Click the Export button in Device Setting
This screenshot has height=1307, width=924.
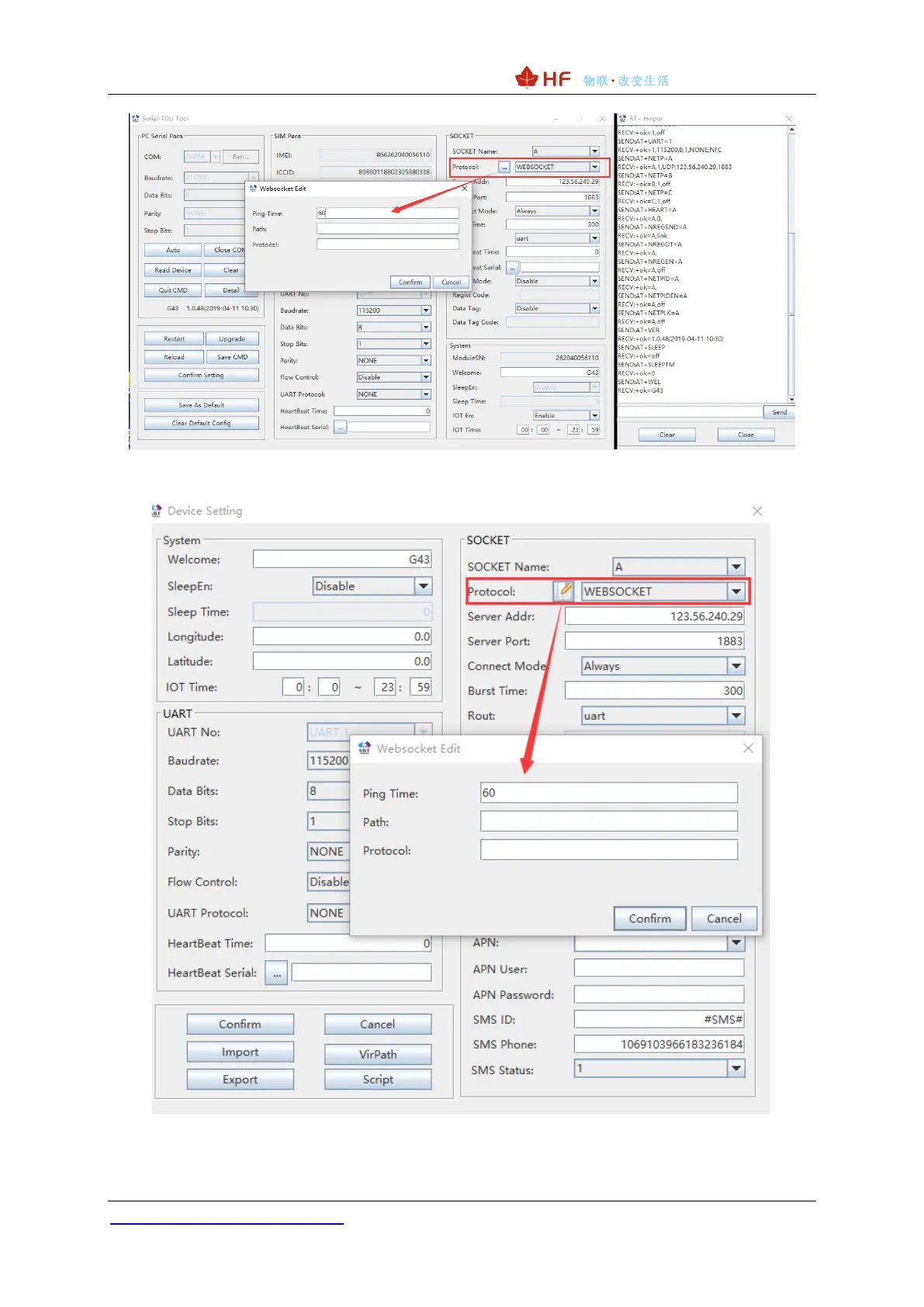tap(241, 1080)
